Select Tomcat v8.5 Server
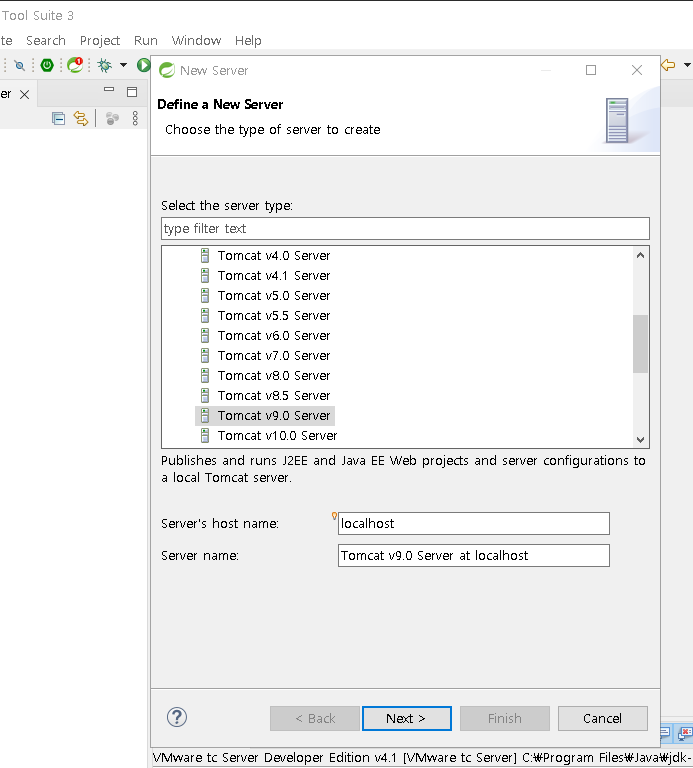This screenshot has height=768, width=693. 274,396
